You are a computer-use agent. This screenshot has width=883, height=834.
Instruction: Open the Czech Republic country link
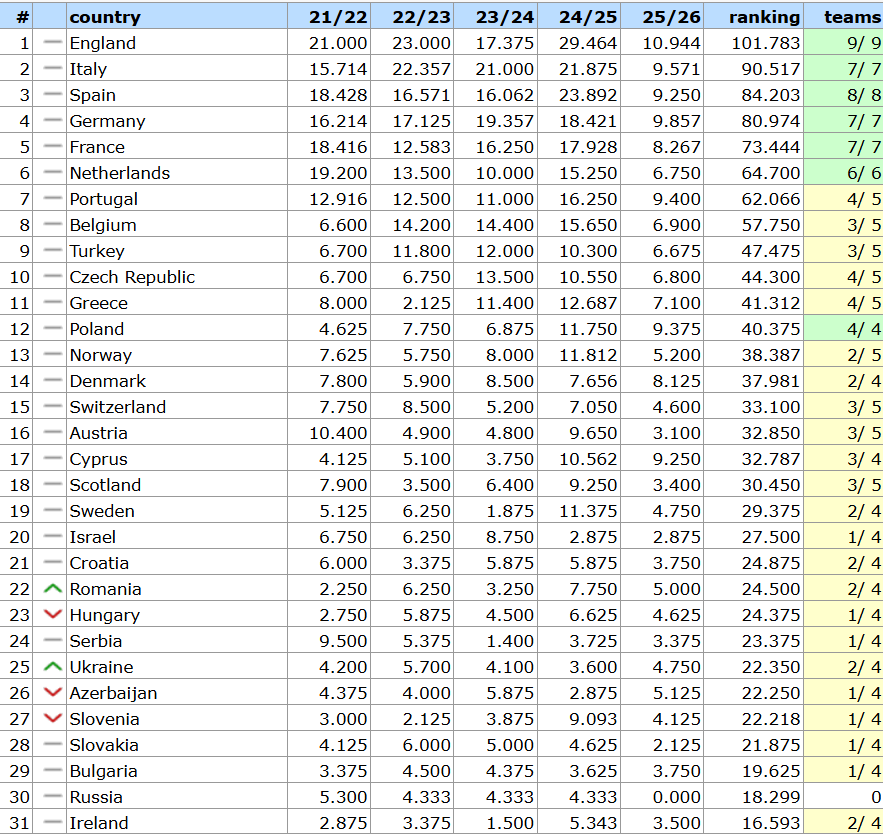132,277
